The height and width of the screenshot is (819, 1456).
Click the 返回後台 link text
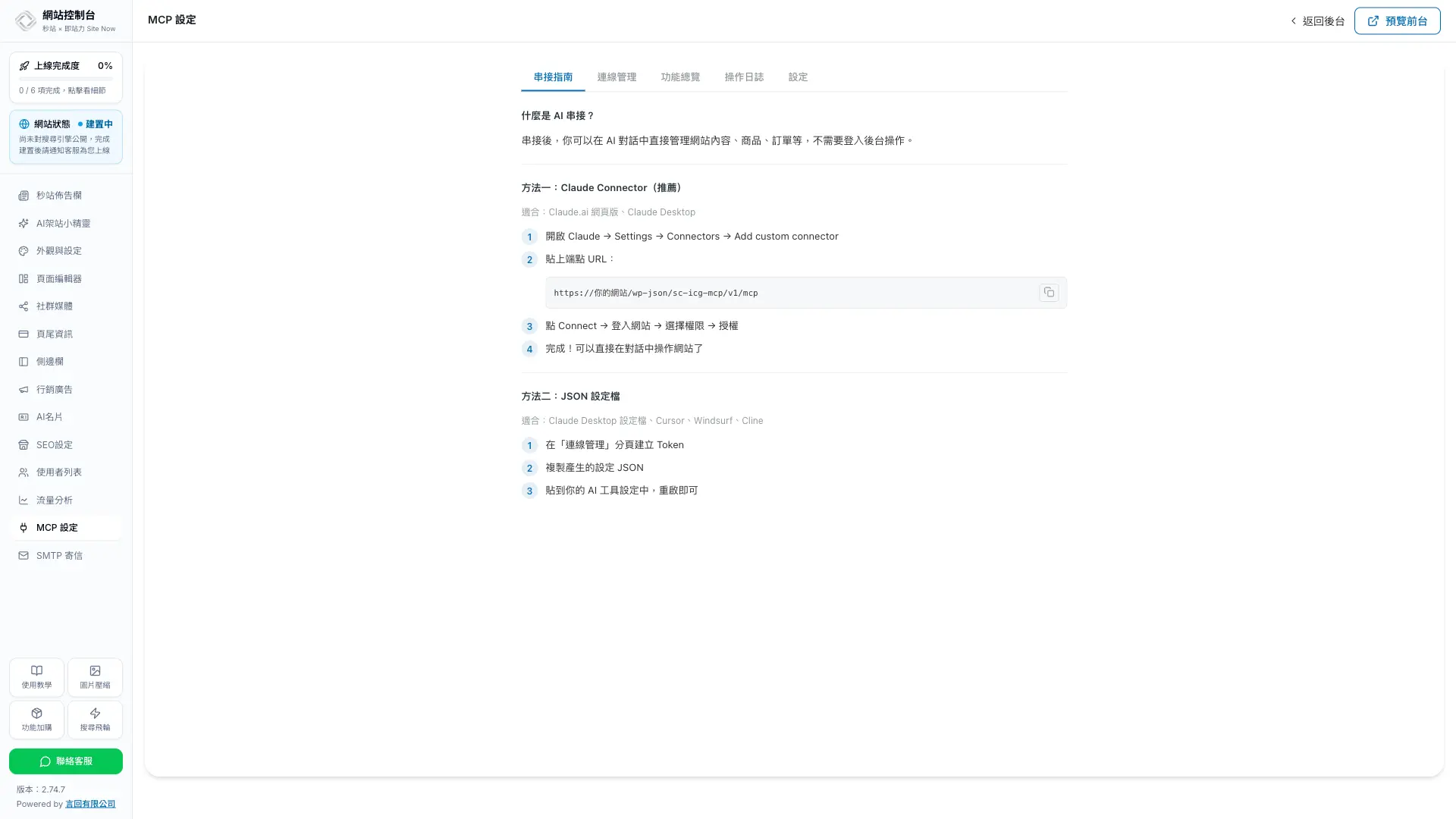(x=1323, y=21)
